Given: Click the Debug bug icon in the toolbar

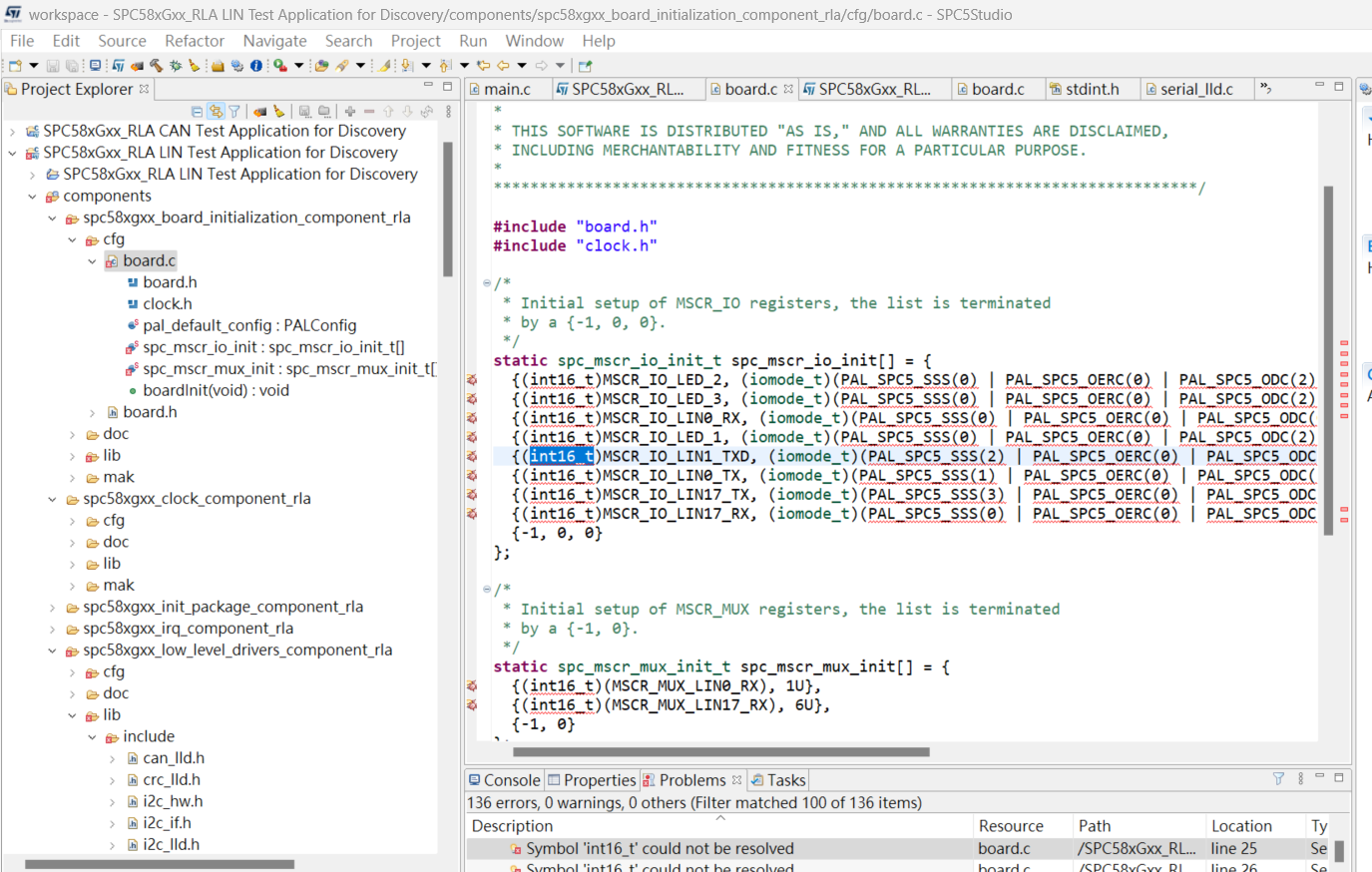Looking at the screenshot, I should (175, 64).
